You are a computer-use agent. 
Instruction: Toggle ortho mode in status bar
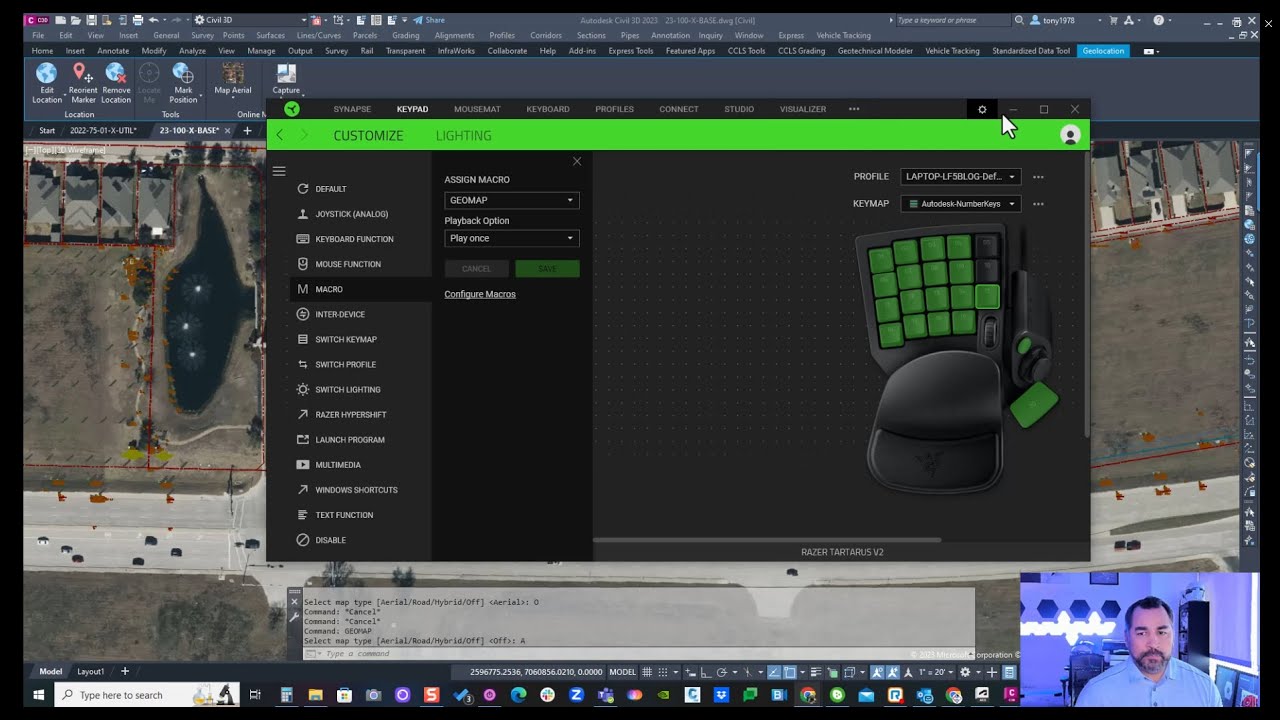click(706, 672)
